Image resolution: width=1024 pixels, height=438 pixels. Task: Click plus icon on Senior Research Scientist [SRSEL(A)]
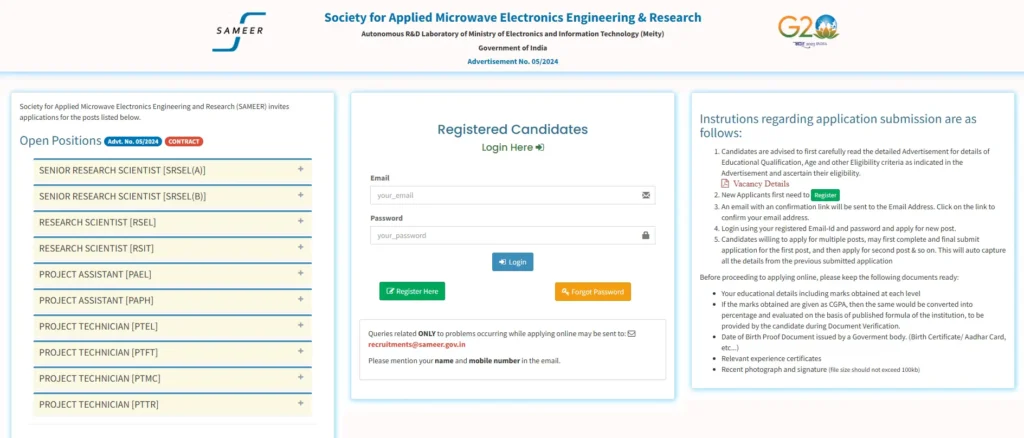click(x=300, y=168)
